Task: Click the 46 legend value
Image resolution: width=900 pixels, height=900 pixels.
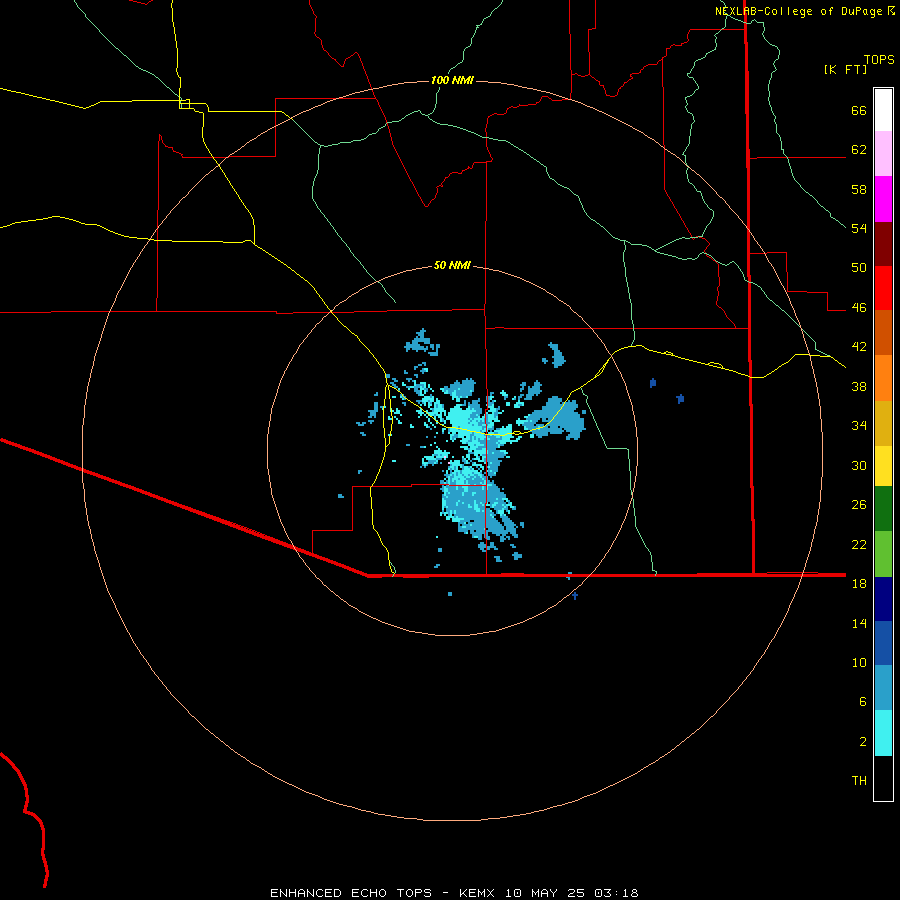Action: tap(859, 307)
